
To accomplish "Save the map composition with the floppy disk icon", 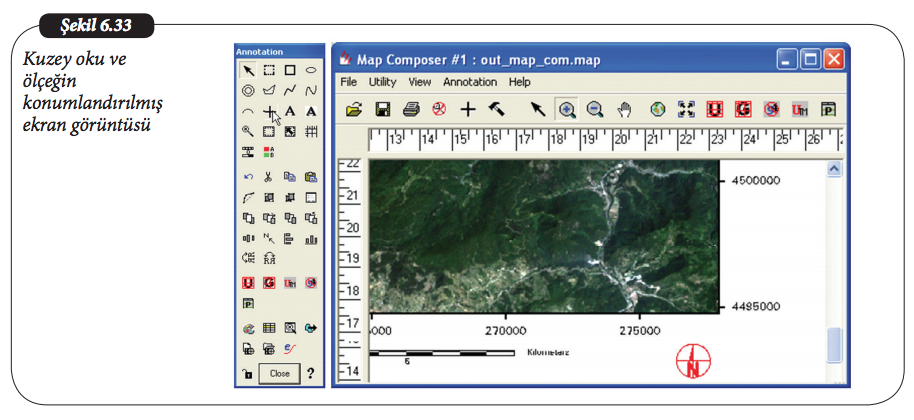I will click(382, 110).
